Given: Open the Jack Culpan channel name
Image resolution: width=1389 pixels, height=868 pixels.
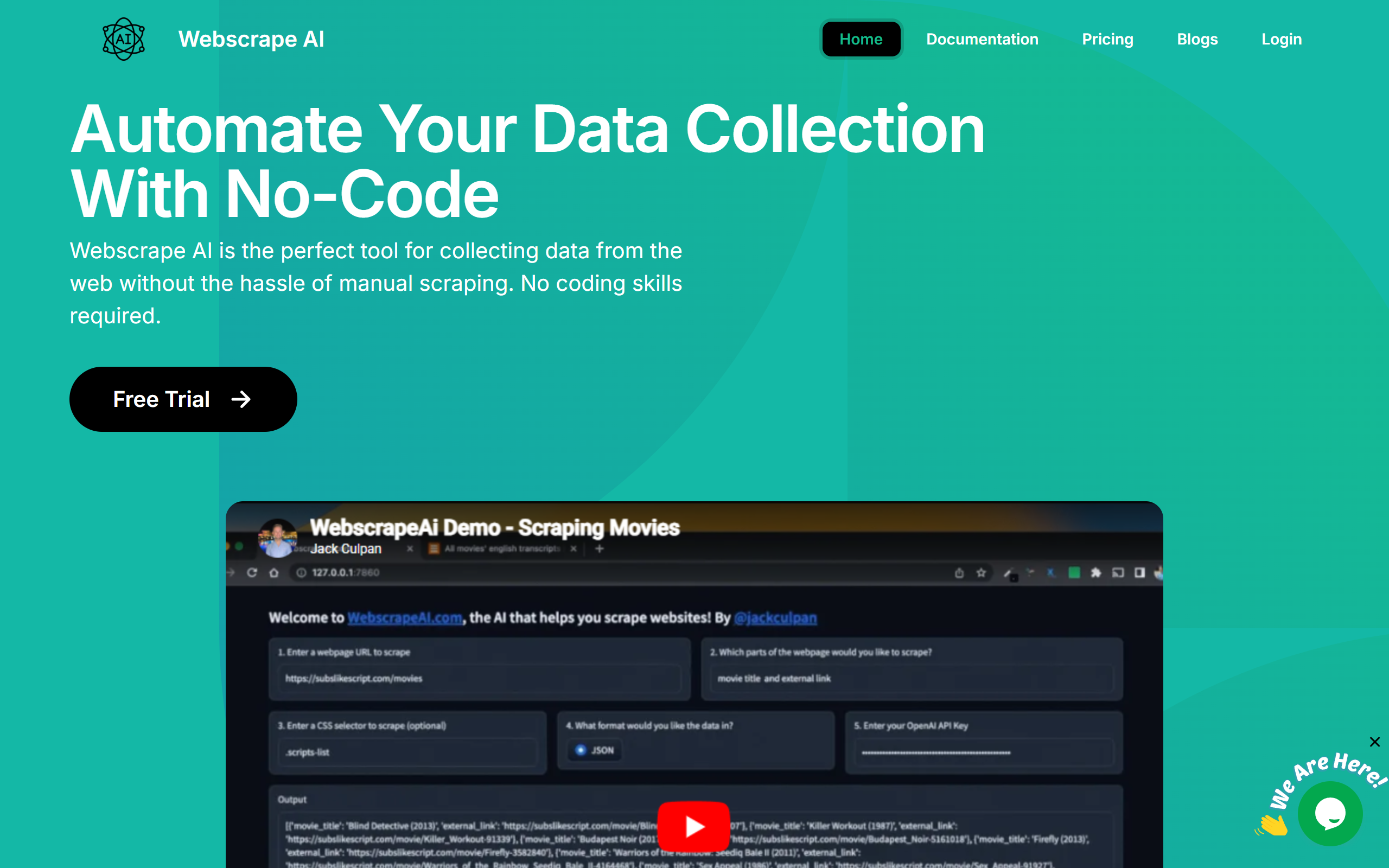Looking at the screenshot, I should click(x=346, y=549).
